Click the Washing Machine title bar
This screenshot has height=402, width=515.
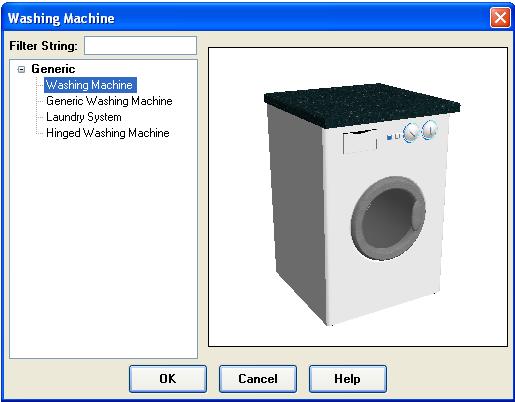coord(247,18)
